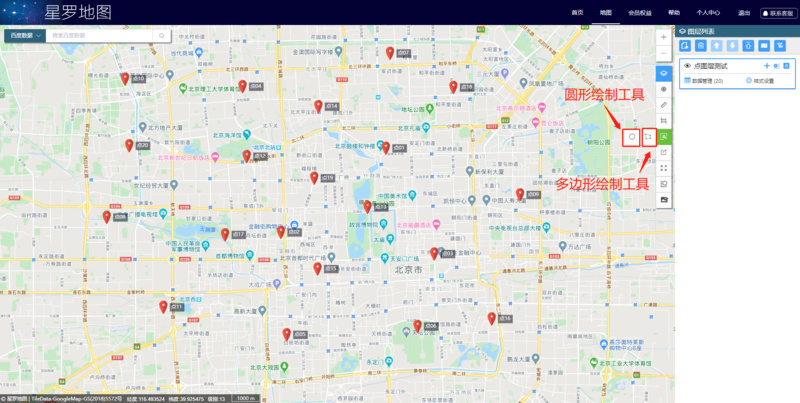
Task: Click red marker labeled 点19
Action: [314, 178]
